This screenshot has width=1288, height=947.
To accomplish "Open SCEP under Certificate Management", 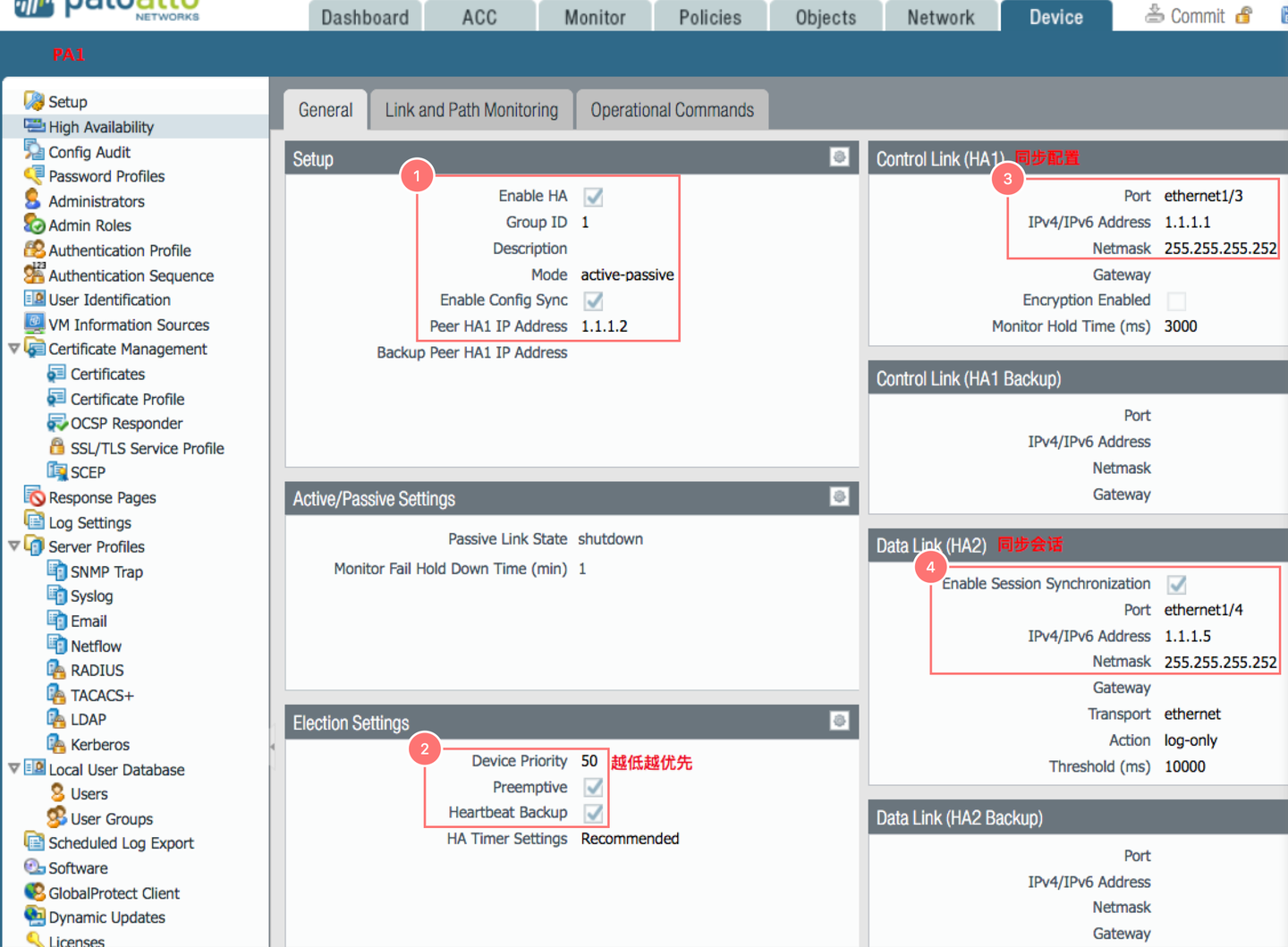I will pyautogui.click(x=88, y=472).
